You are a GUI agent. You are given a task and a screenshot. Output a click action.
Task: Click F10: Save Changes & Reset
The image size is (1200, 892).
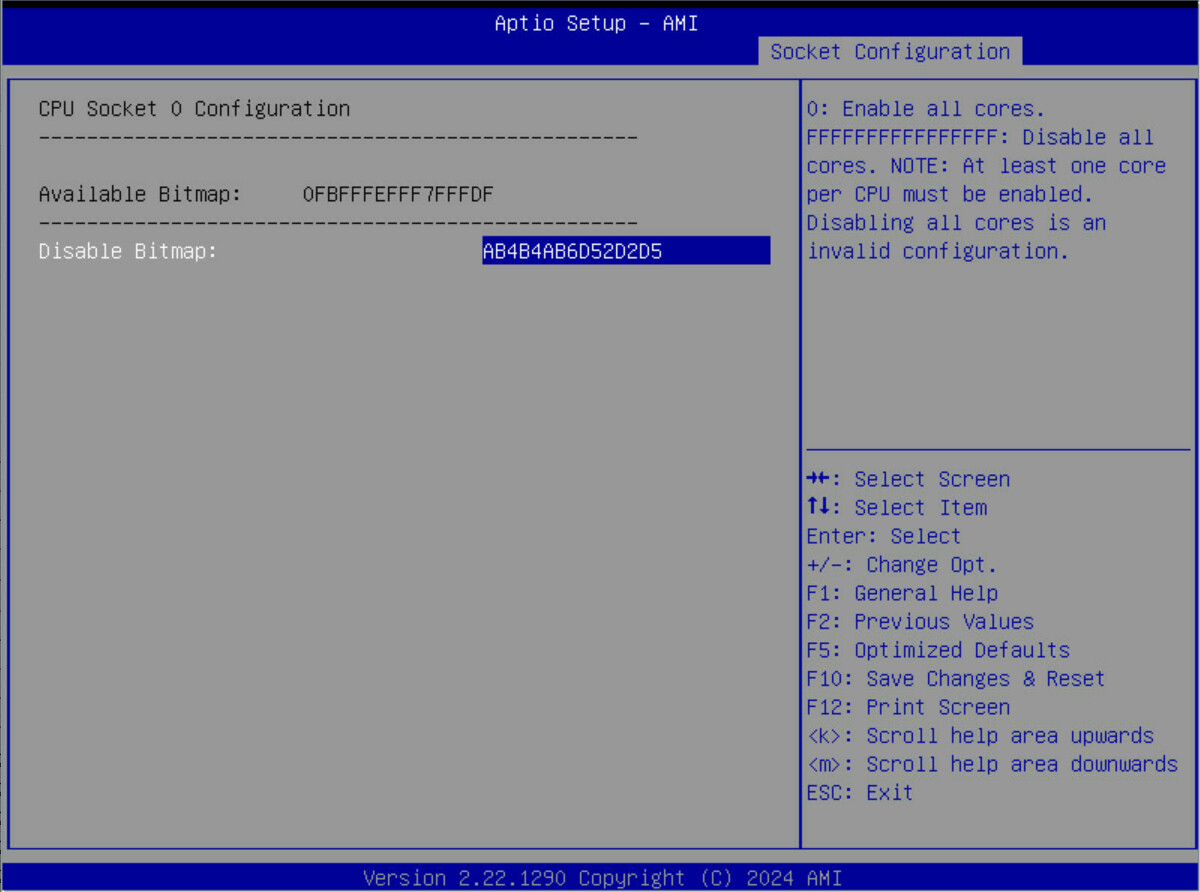pos(955,679)
